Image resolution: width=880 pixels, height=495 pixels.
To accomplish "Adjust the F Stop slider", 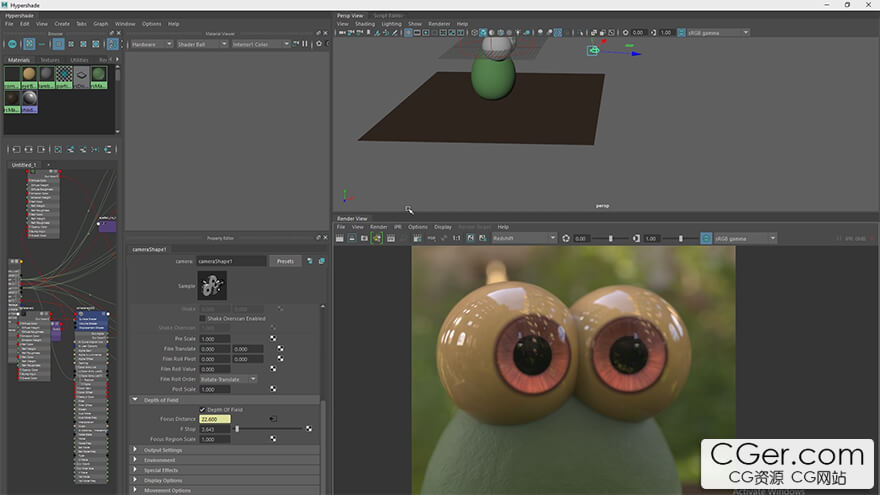I will [x=237, y=429].
